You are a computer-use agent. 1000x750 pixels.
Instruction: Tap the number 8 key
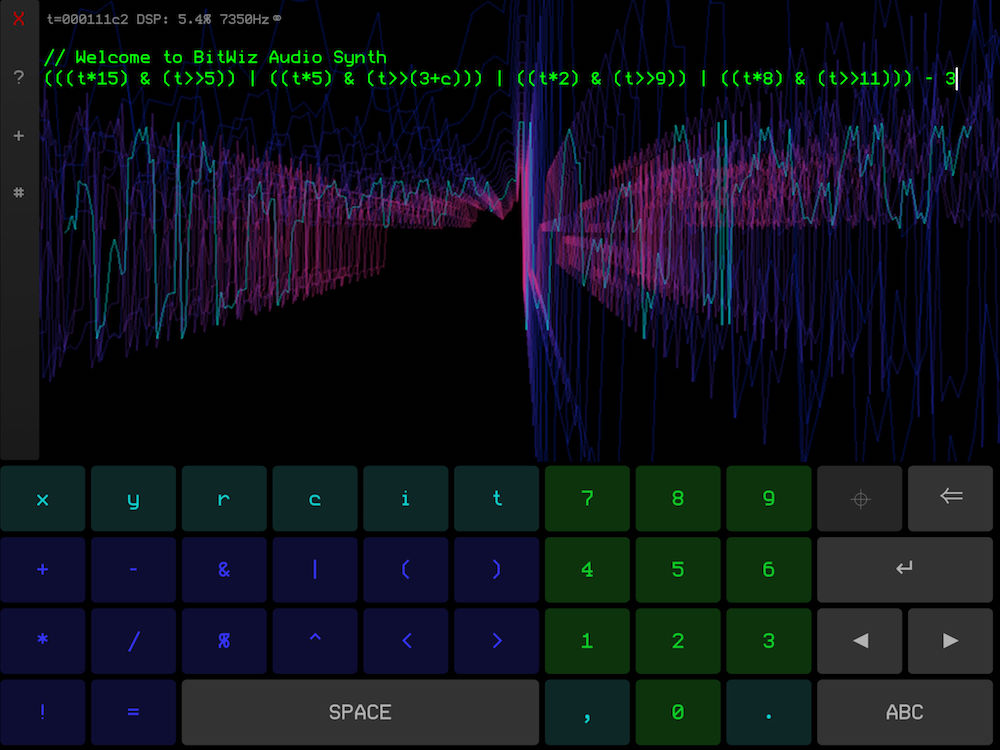click(x=678, y=498)
